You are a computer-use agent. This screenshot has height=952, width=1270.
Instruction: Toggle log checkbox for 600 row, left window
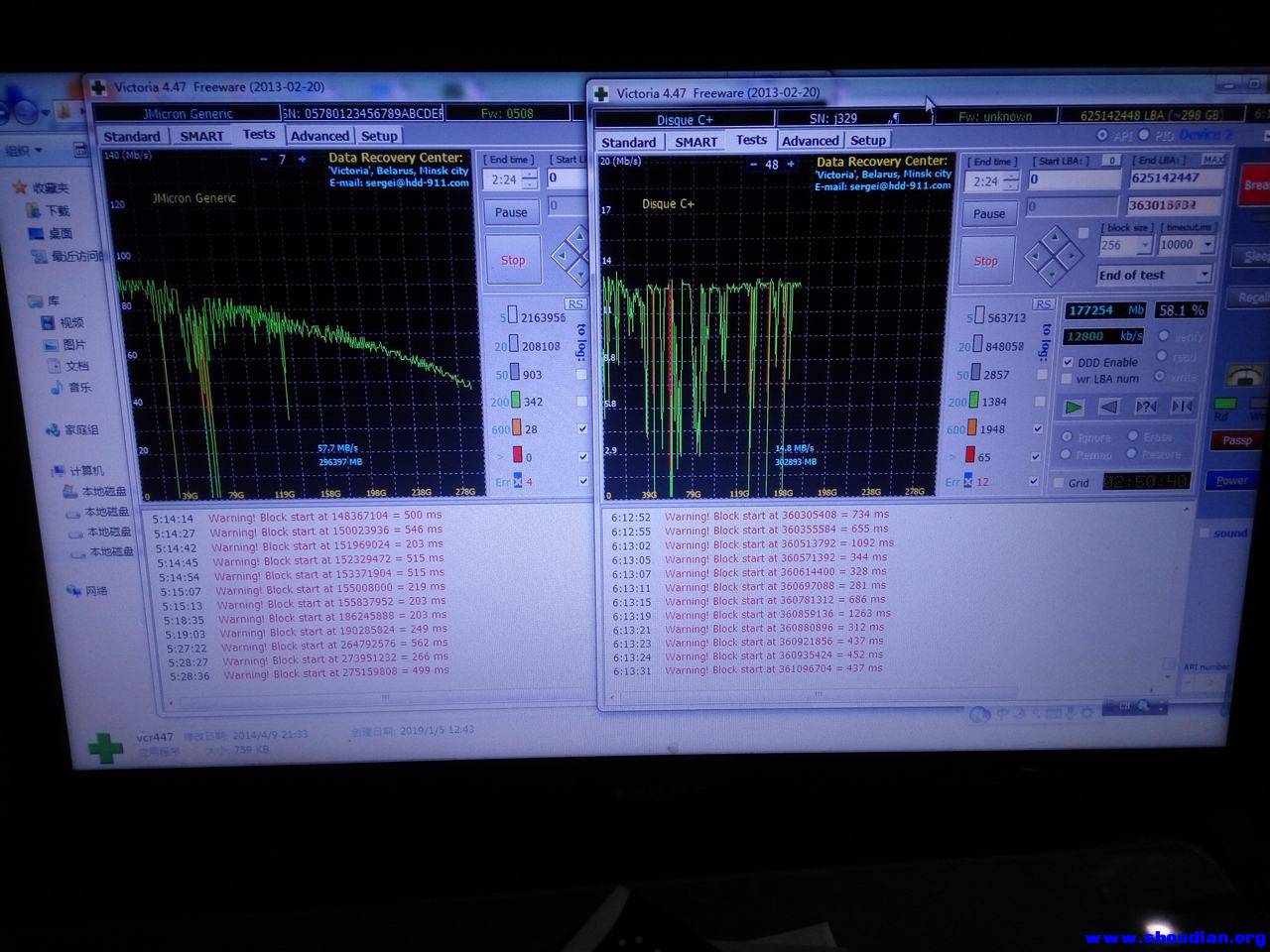582,429
